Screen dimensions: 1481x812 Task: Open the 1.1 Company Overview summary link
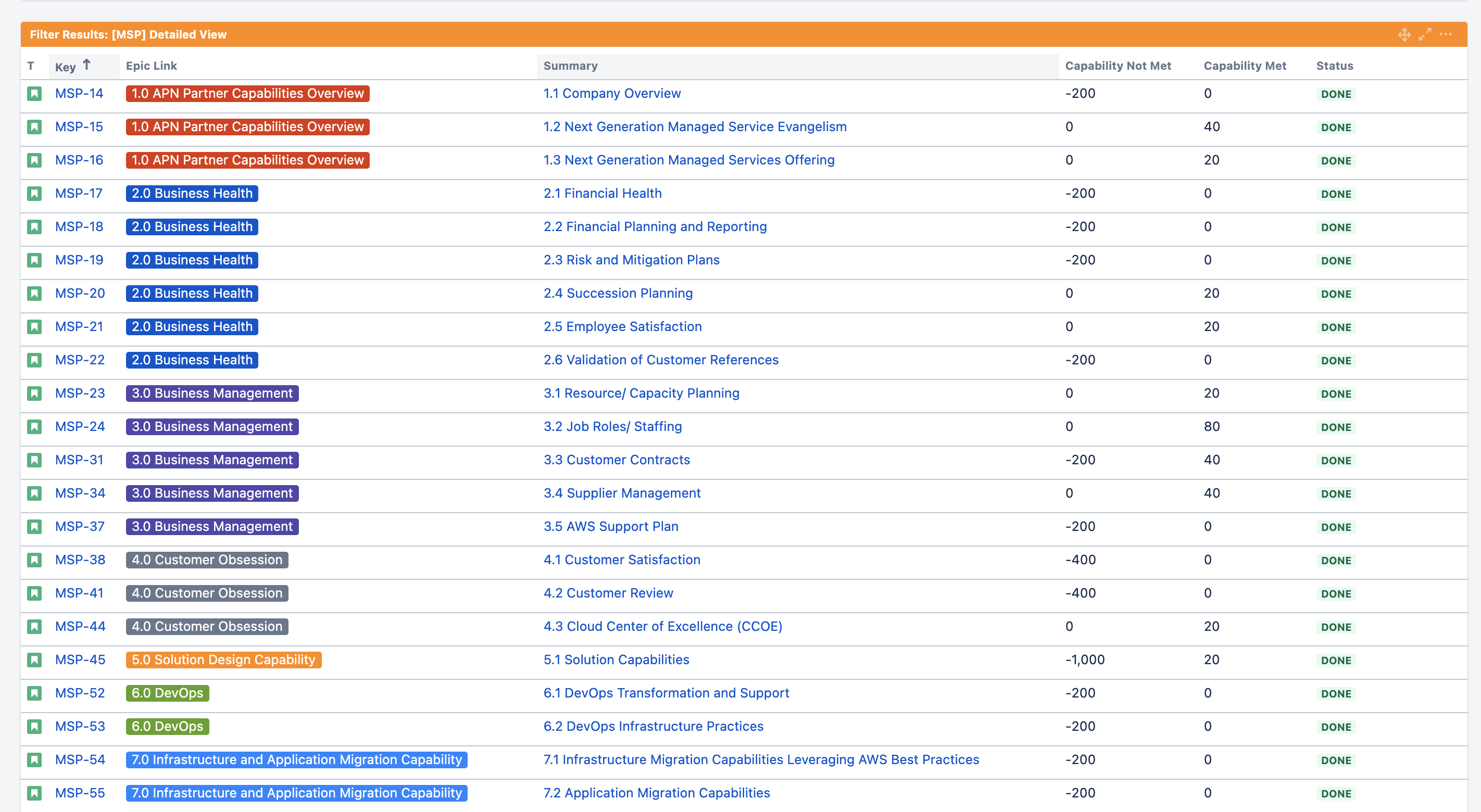coord(612,94)
